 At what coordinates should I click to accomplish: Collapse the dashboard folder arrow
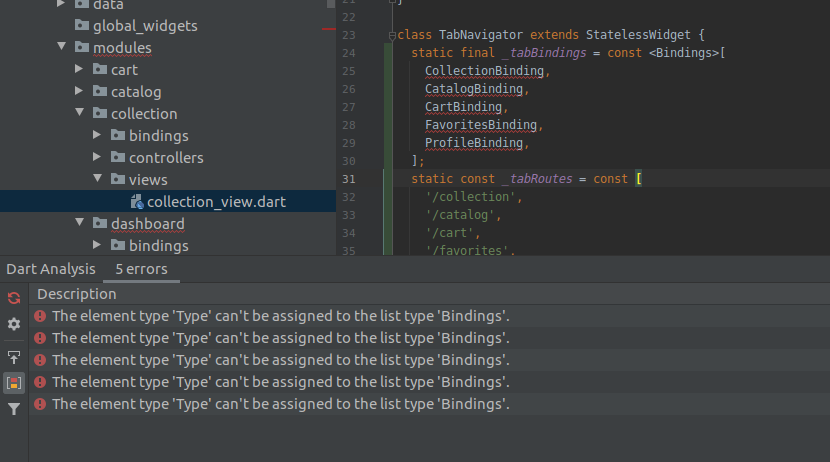coord(79,222)
